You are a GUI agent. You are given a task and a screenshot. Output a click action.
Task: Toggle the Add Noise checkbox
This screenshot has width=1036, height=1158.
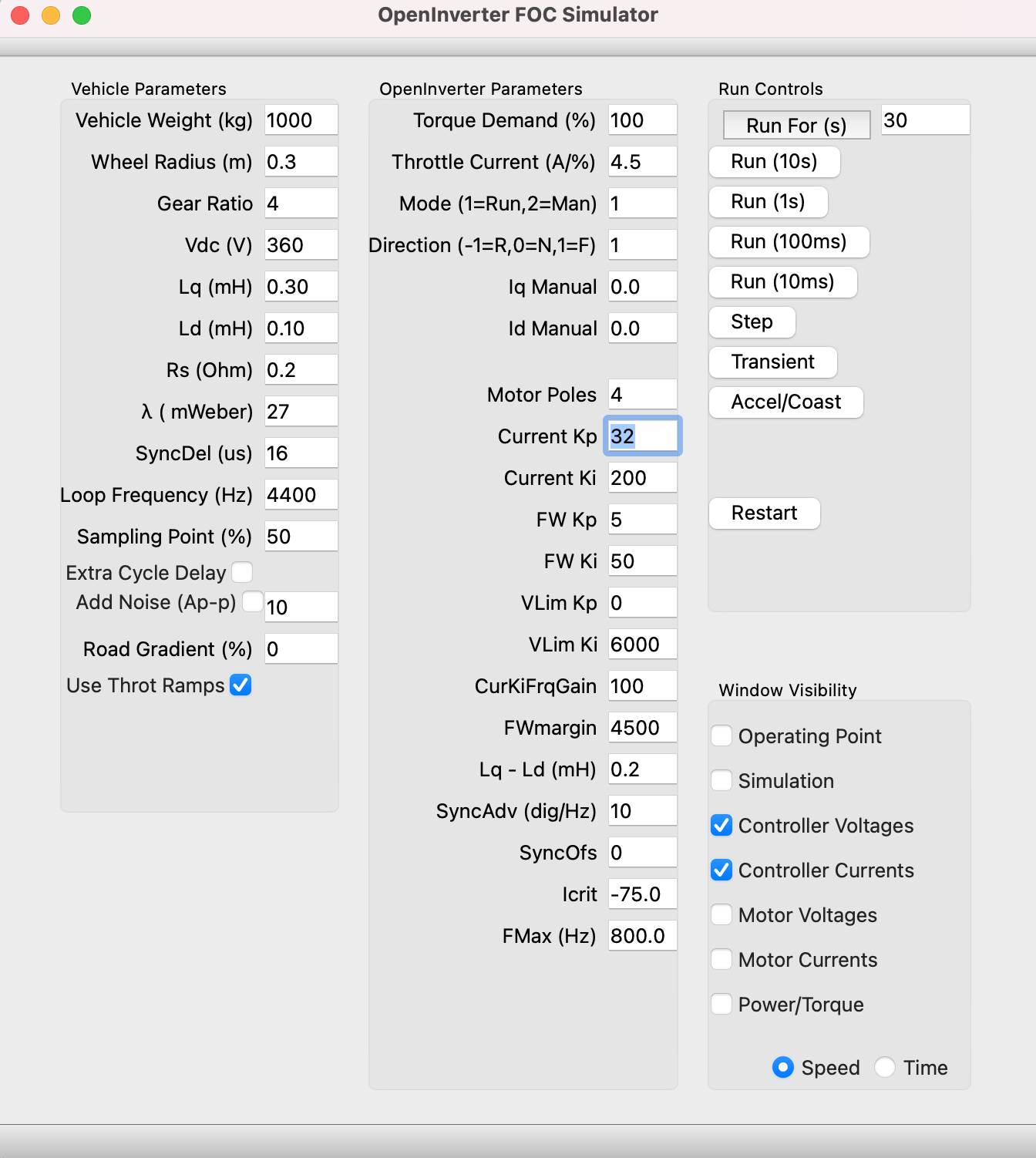(252, 601)
